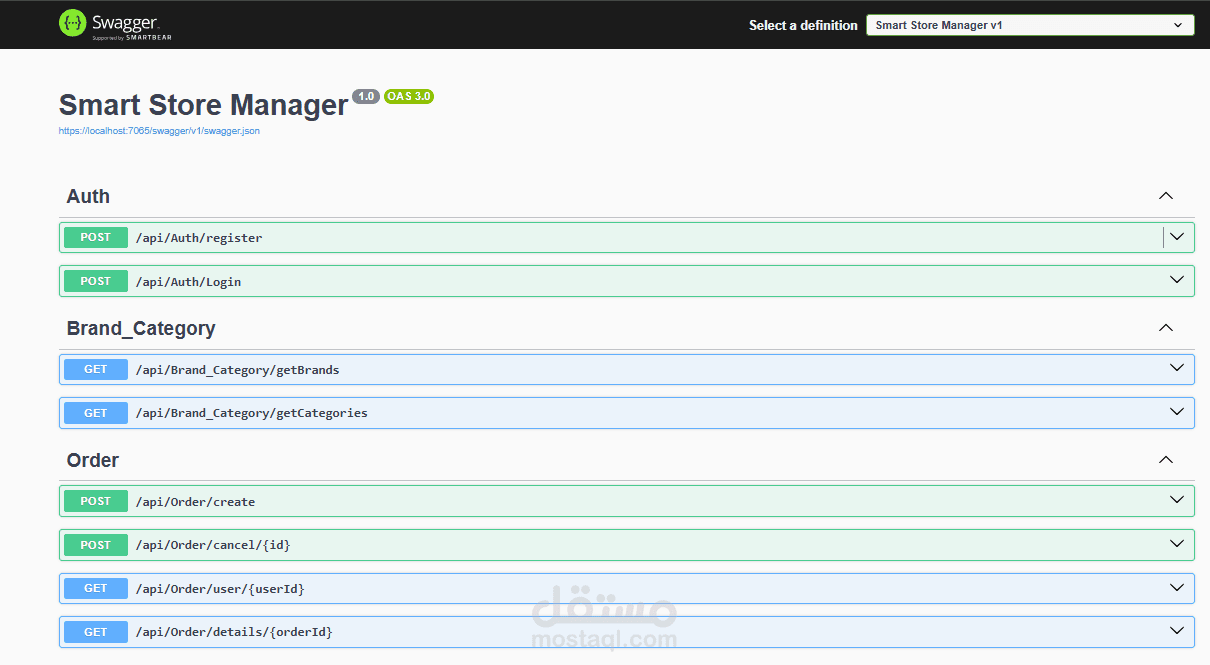Collapse the Brand_Category section chevron
The image size is (1210, 665).
coord(1165,328)
